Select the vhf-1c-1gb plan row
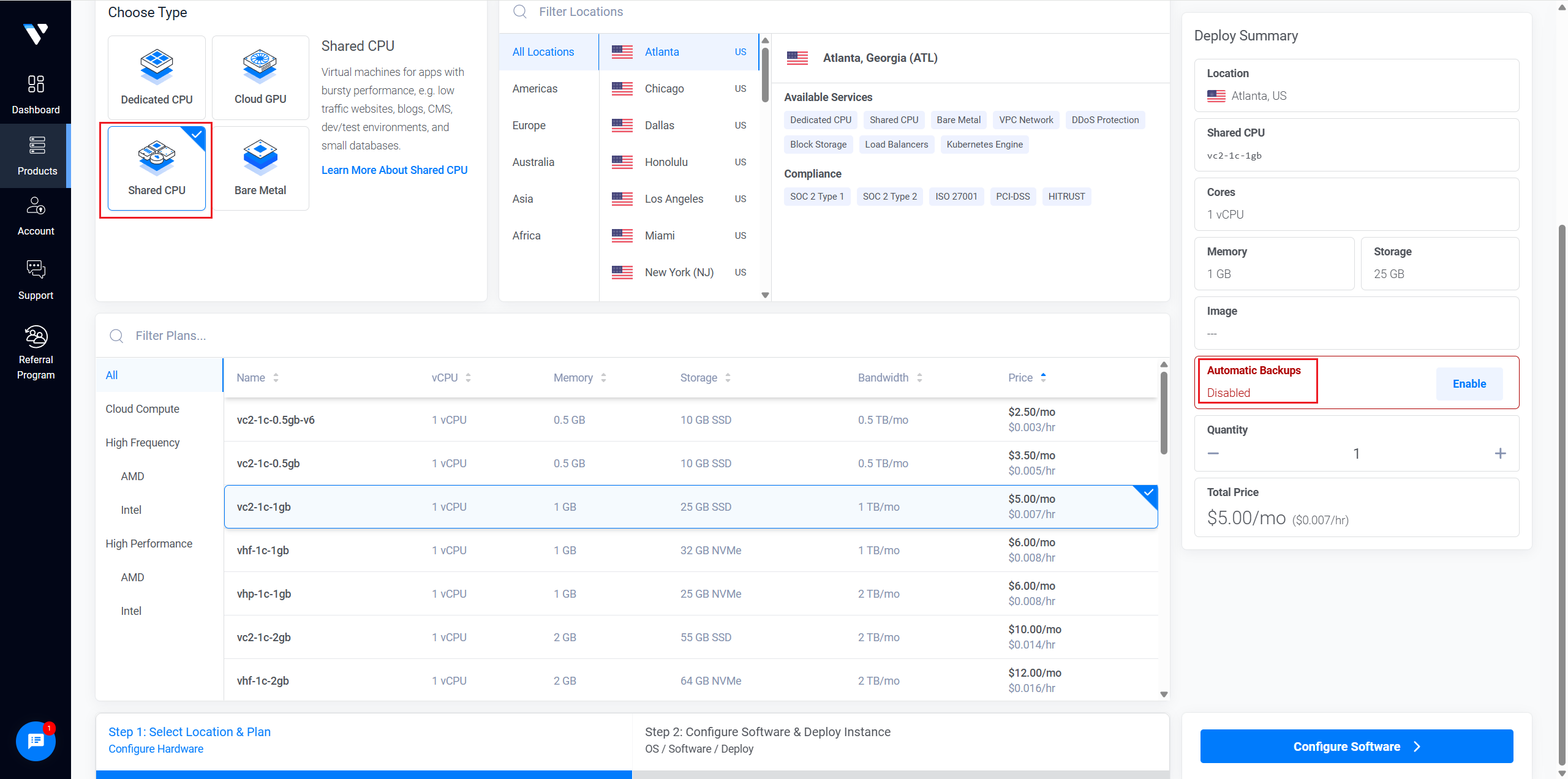This screenshot has height=779, width=1568. (x=691, y=551)
